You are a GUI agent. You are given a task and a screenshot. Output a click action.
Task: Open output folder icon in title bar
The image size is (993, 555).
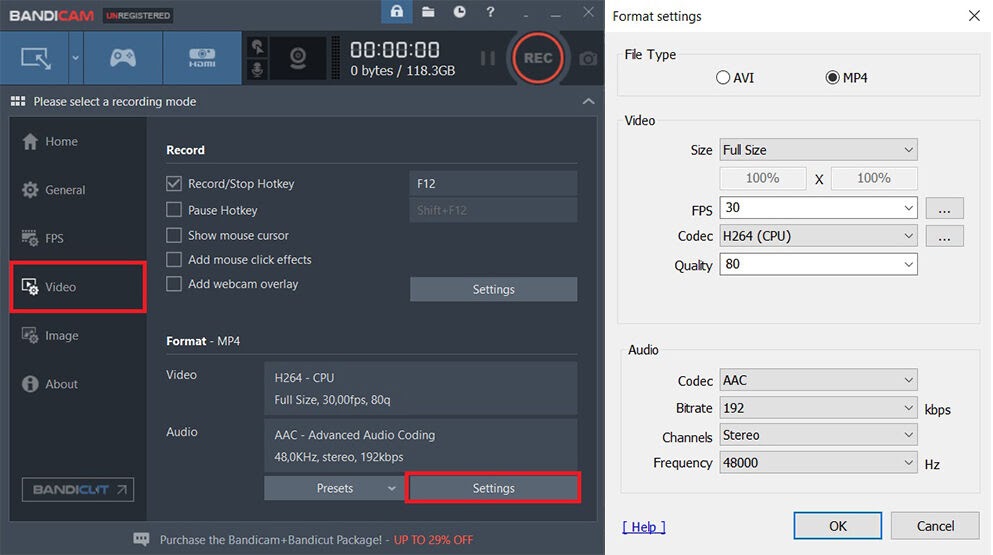[x=428, y=11]
